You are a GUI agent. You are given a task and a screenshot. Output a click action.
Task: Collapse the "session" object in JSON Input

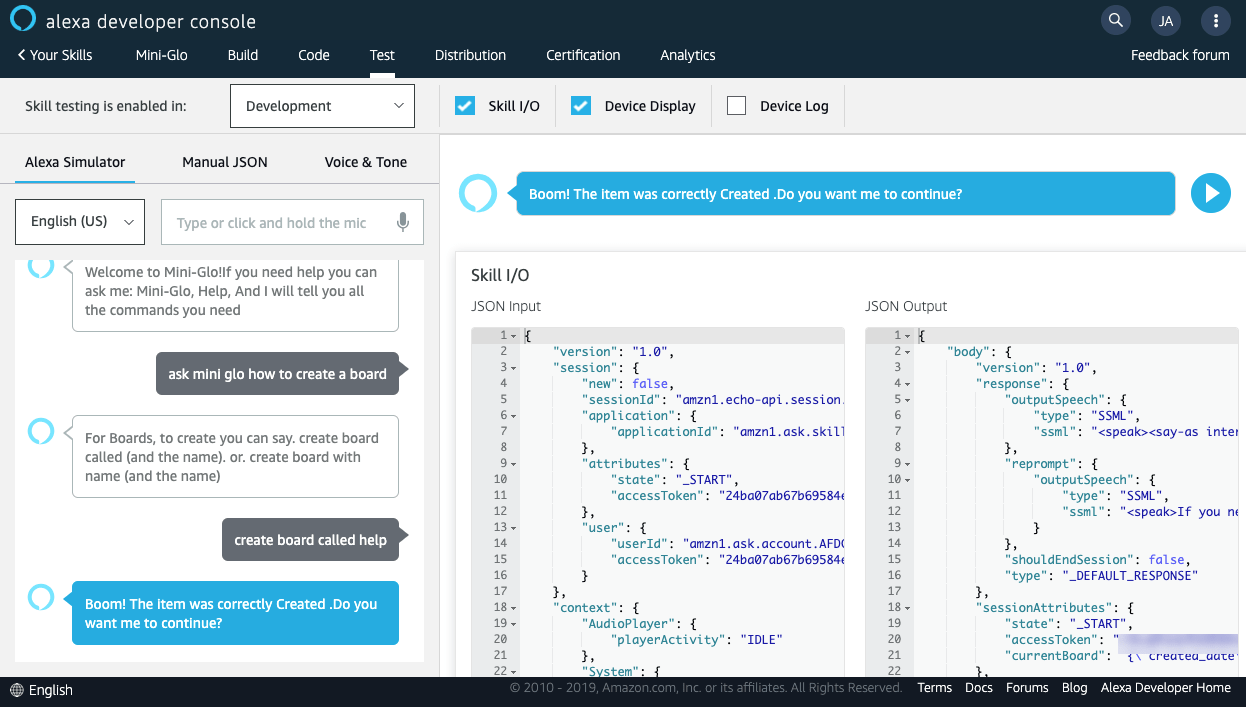pos(514,368)
